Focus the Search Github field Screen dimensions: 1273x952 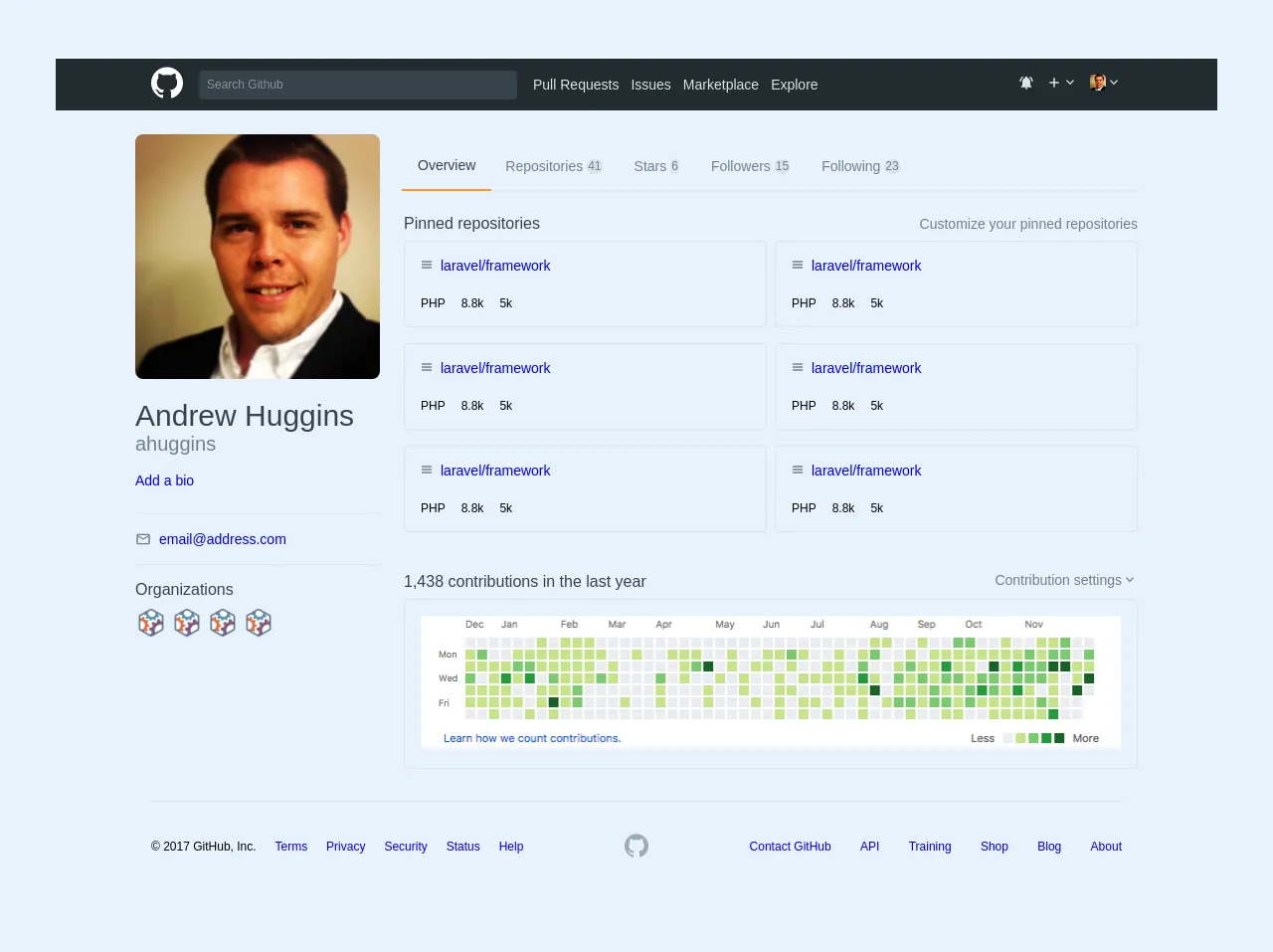(x=358, y=85)
